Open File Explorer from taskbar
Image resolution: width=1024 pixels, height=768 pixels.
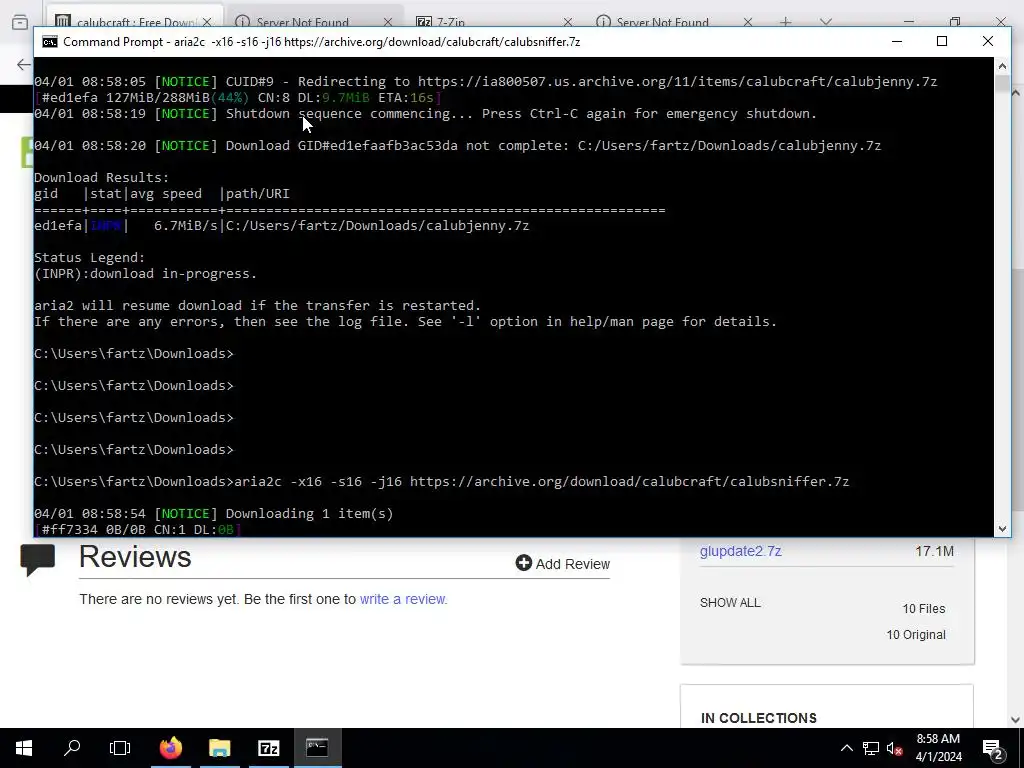[x=219, y=748]
